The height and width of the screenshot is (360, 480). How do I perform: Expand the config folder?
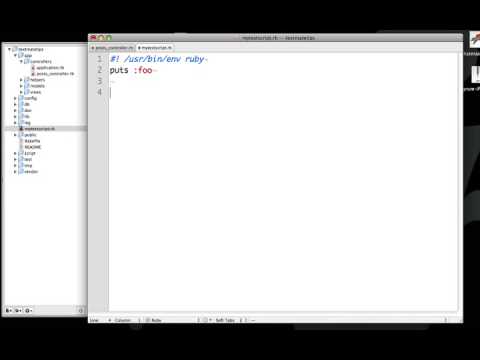pos(15,98)
